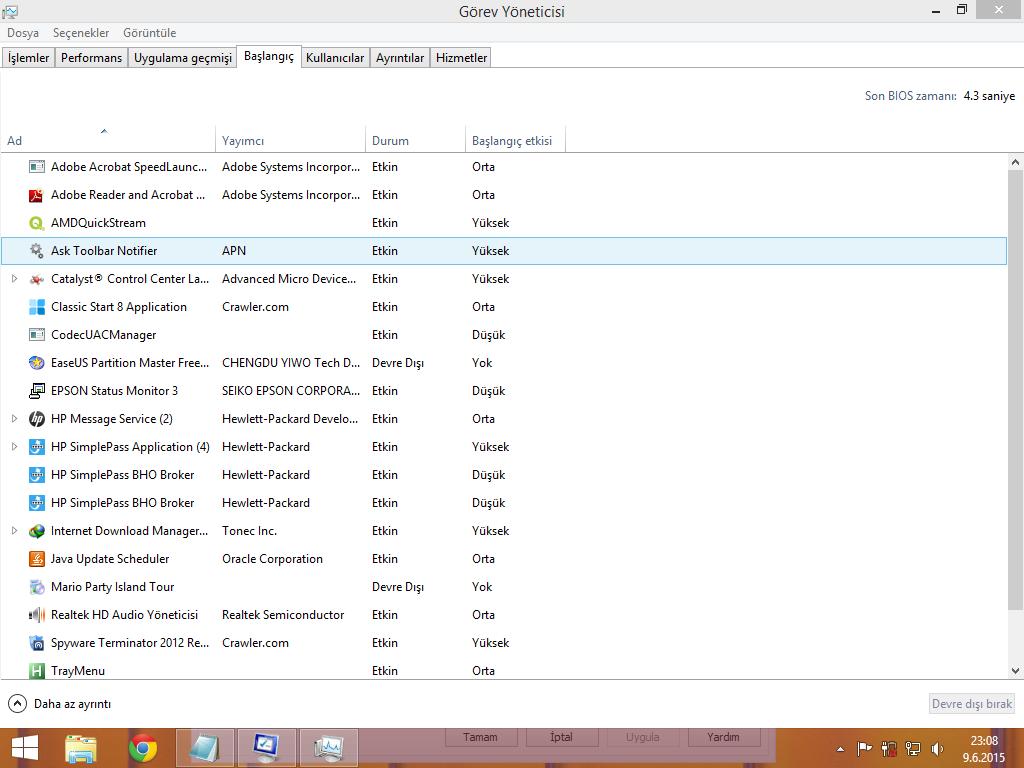Click the taskbar clock showing 23:08
Screen dimensions: 1024x768
[x=984, y=748]
